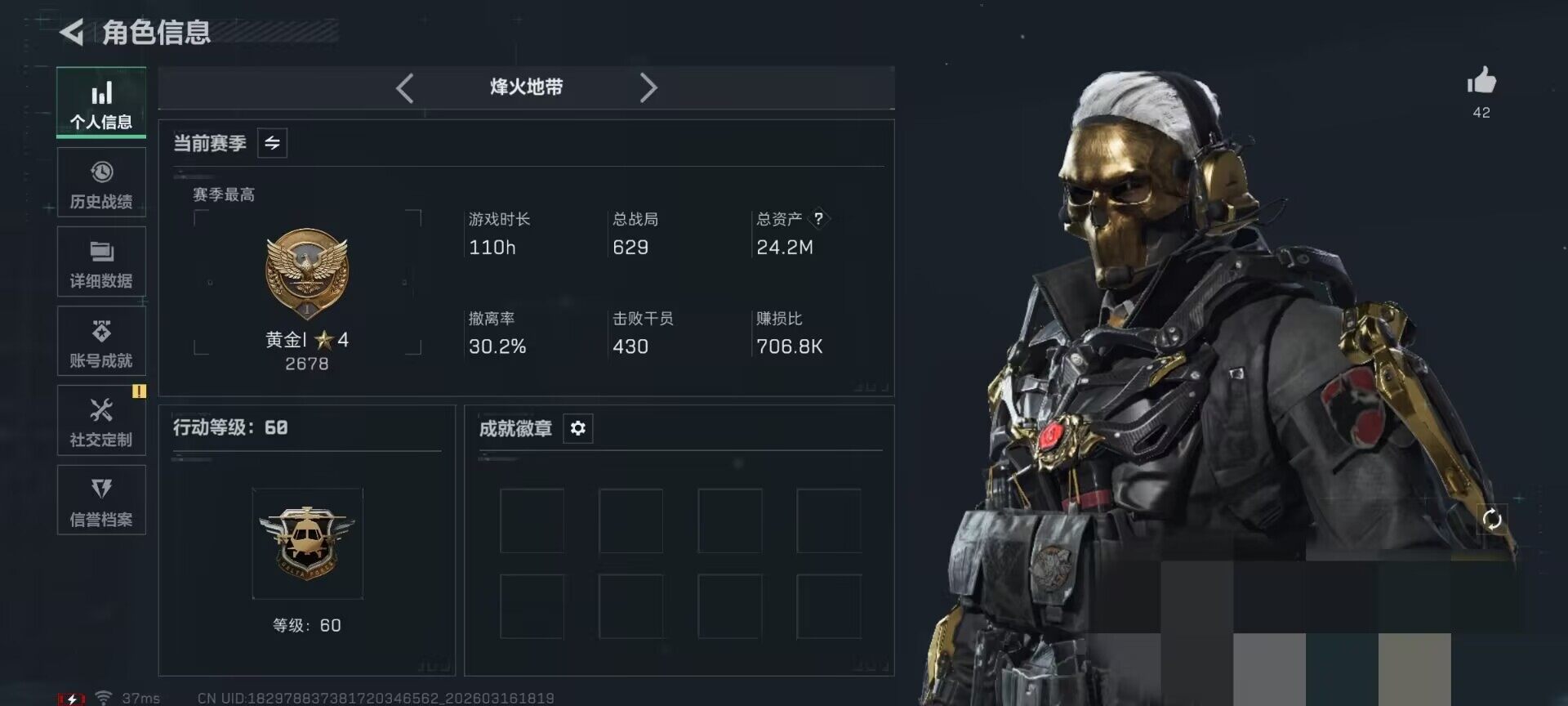This screenshot has height=706, width=1568.
Task: Open achievement badge settings gear
Action: (x=578, y=428)
